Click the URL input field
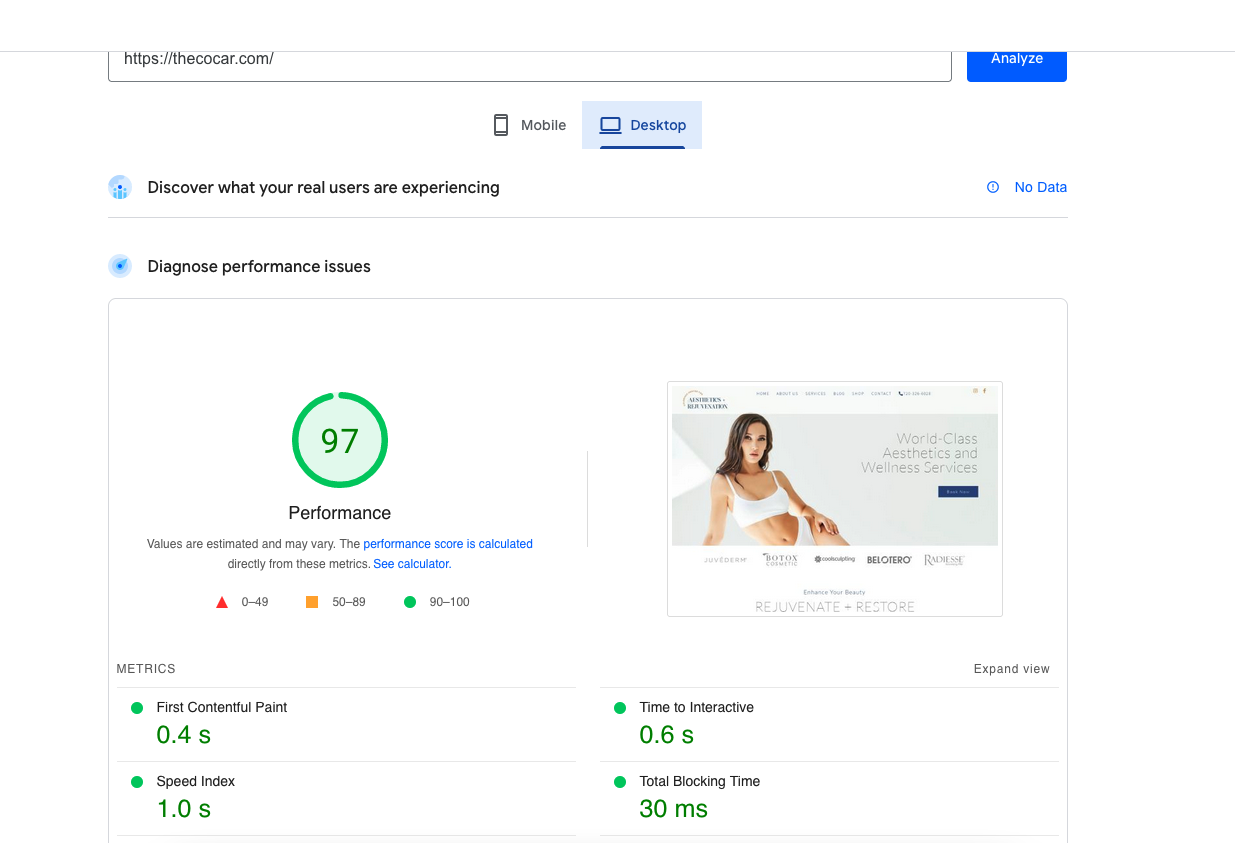The height and width of the screenshot is (843, 1235). [530, 60]
